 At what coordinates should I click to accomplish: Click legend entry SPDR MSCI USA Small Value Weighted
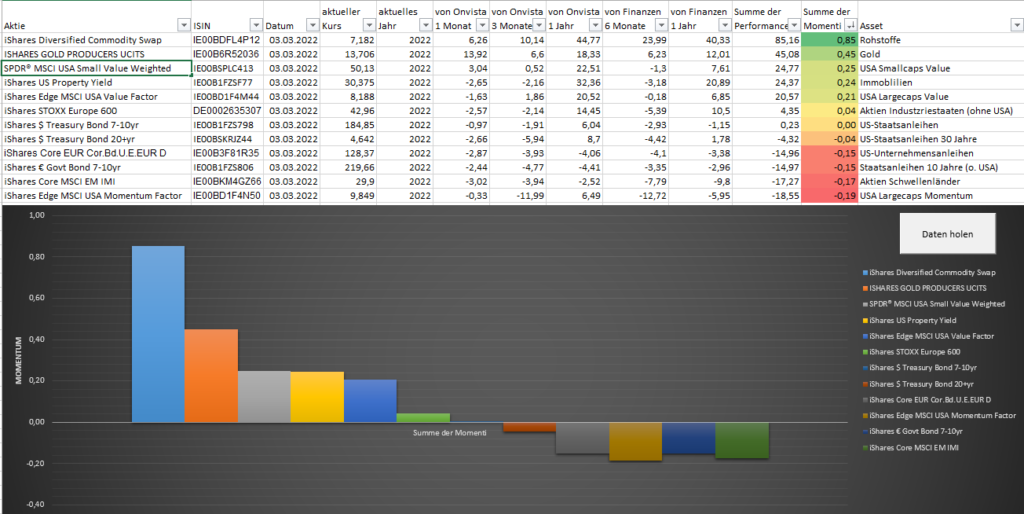(x=933, y=304)
